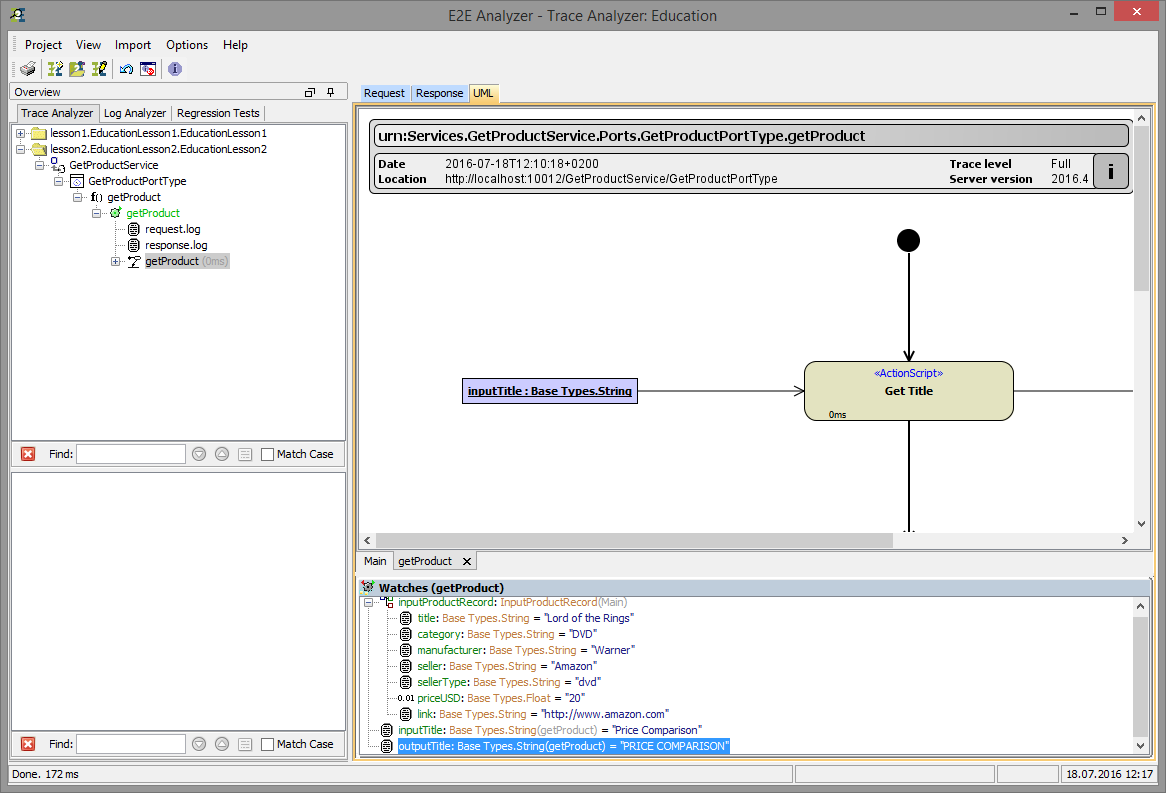Close the bottom Find bar via its red X icon

click(28, 743)
